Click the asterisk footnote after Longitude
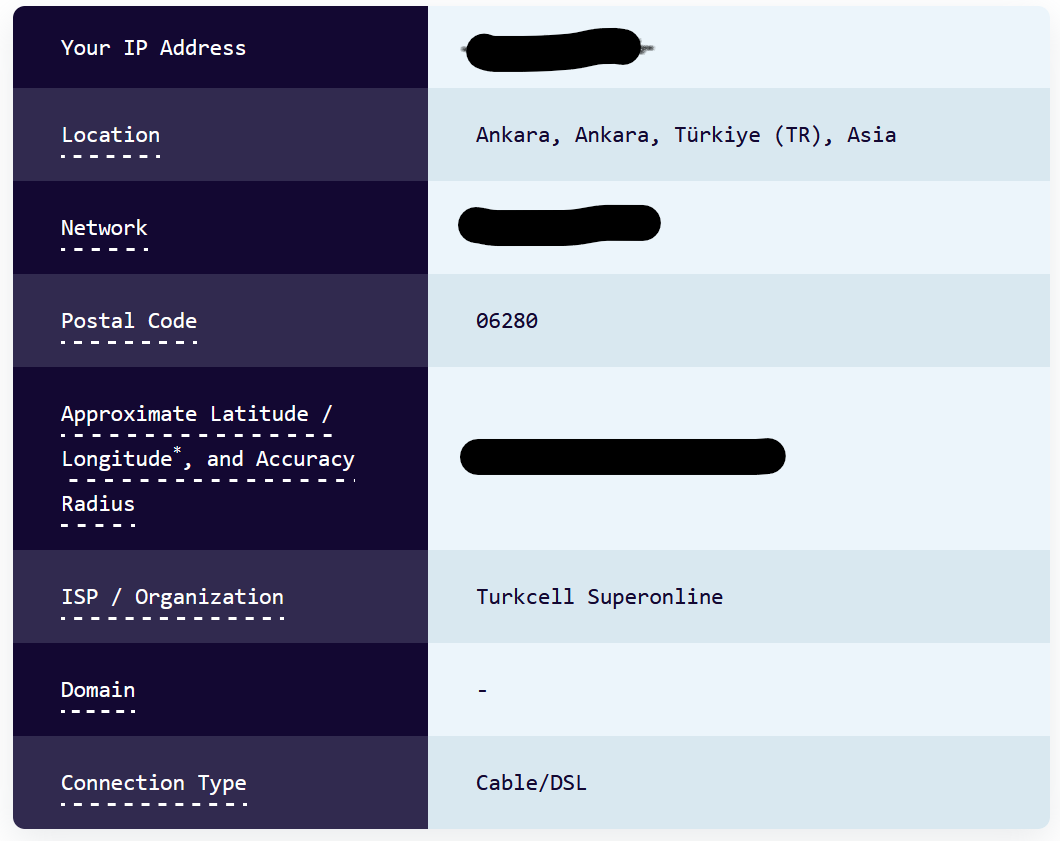Viewport: 1060px width, 841px height. click(178, 452)
